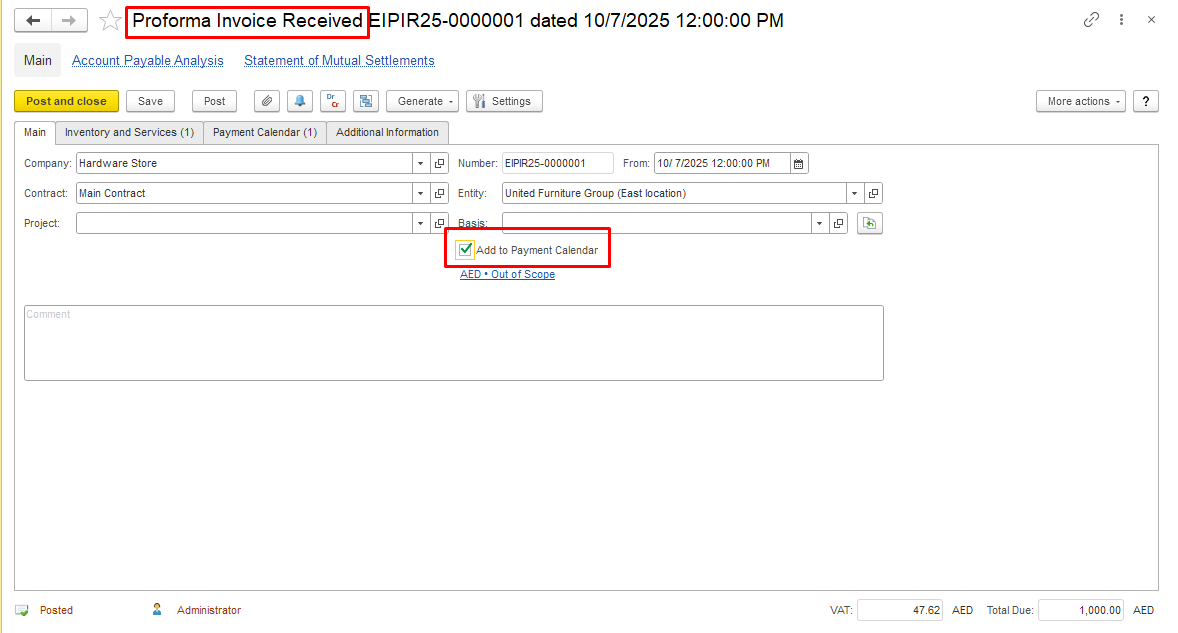Open the calendar picker for From date

pos(798,163)
